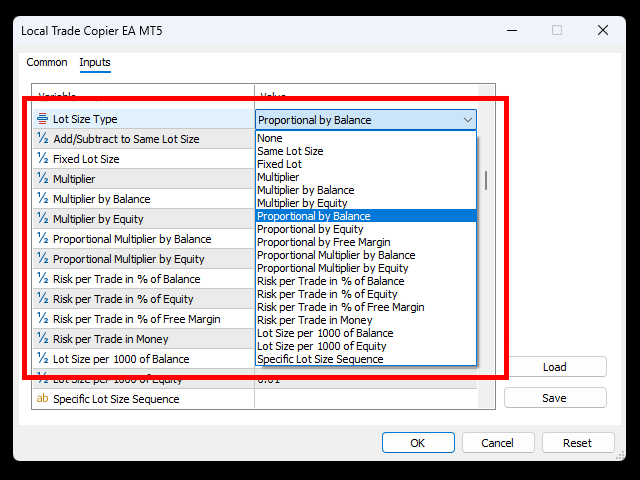Pick Proportional Multiplier by Balance in dropdown list

pos(366,255)
